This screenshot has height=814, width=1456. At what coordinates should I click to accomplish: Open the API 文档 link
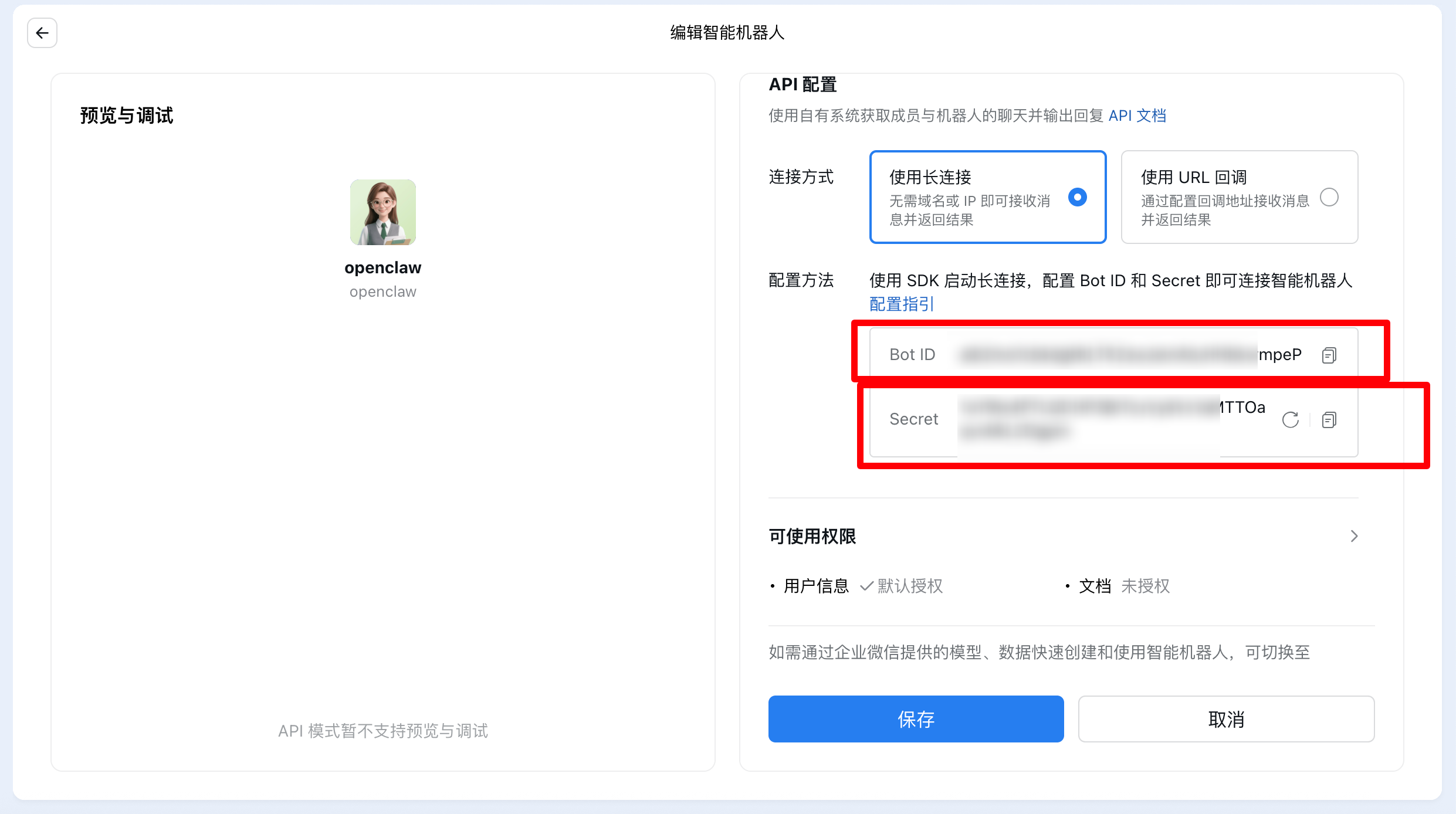(1137, 116)
